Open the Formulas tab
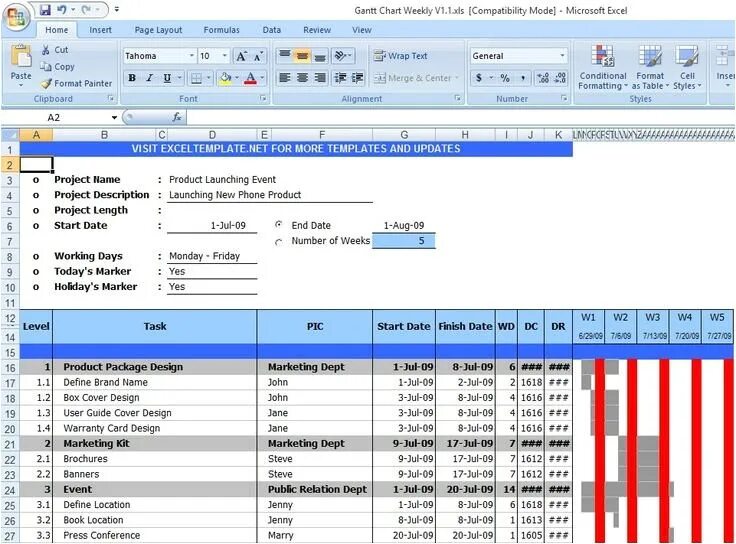This screenshot has height=544, width=736. 222,30
